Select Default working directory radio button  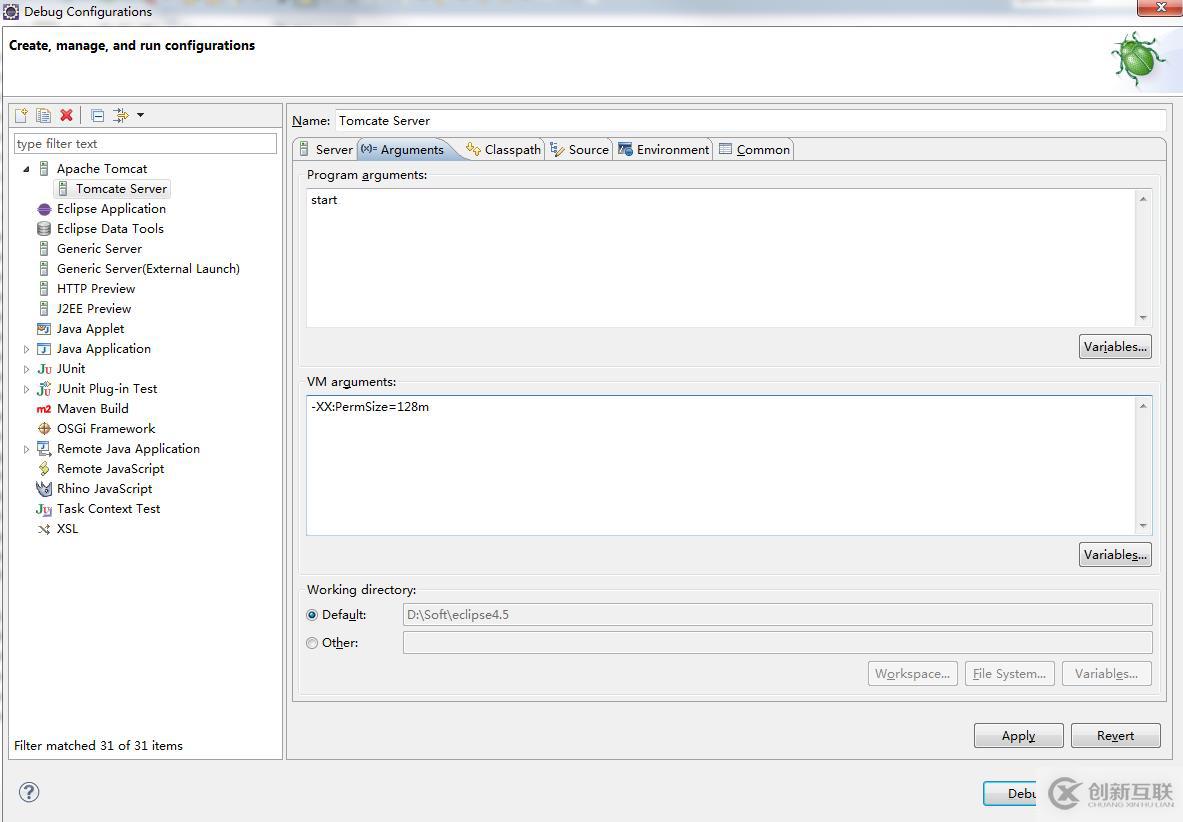(312, 615)
